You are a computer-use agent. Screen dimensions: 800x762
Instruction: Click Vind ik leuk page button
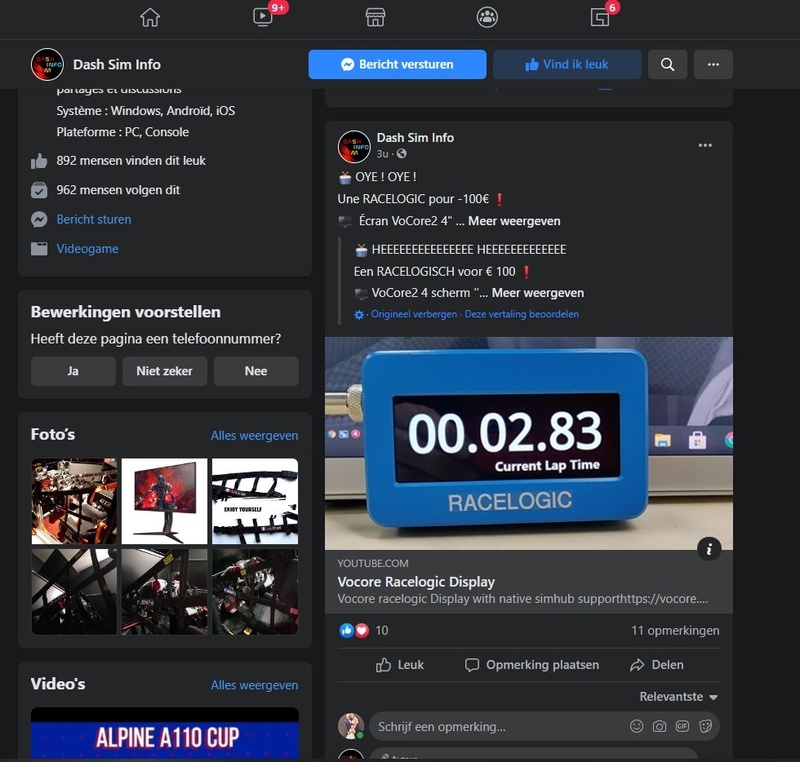point(567,64)
